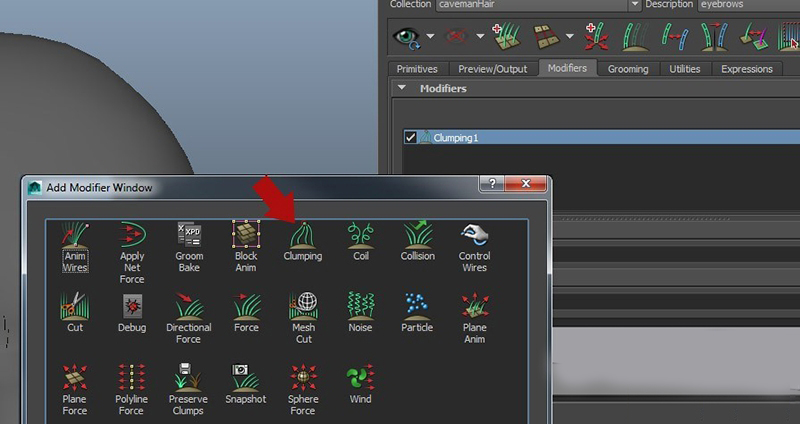Click the three fading green guides icon
This screenshot has width=800, height=424.
[635, 37]
